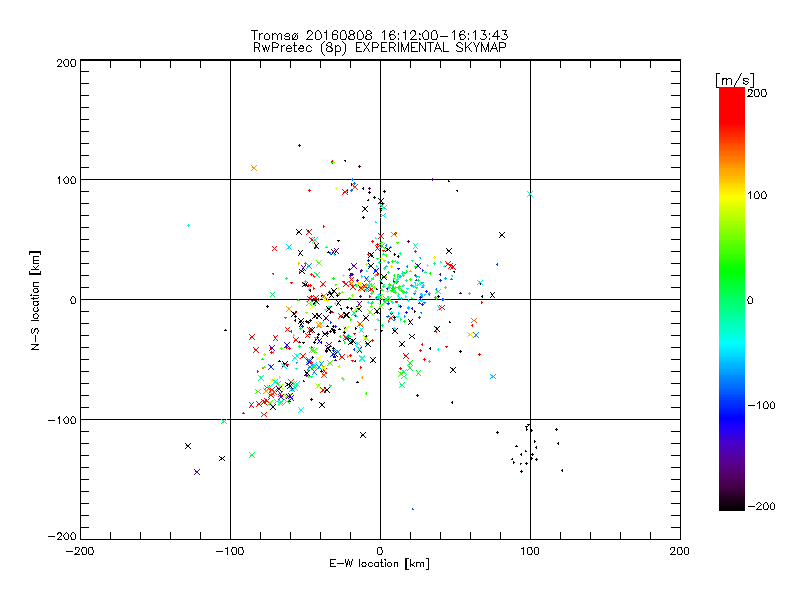Click the -200 label on the colorbar
This screenshot has width=800, height=600.
pos(761,506)
